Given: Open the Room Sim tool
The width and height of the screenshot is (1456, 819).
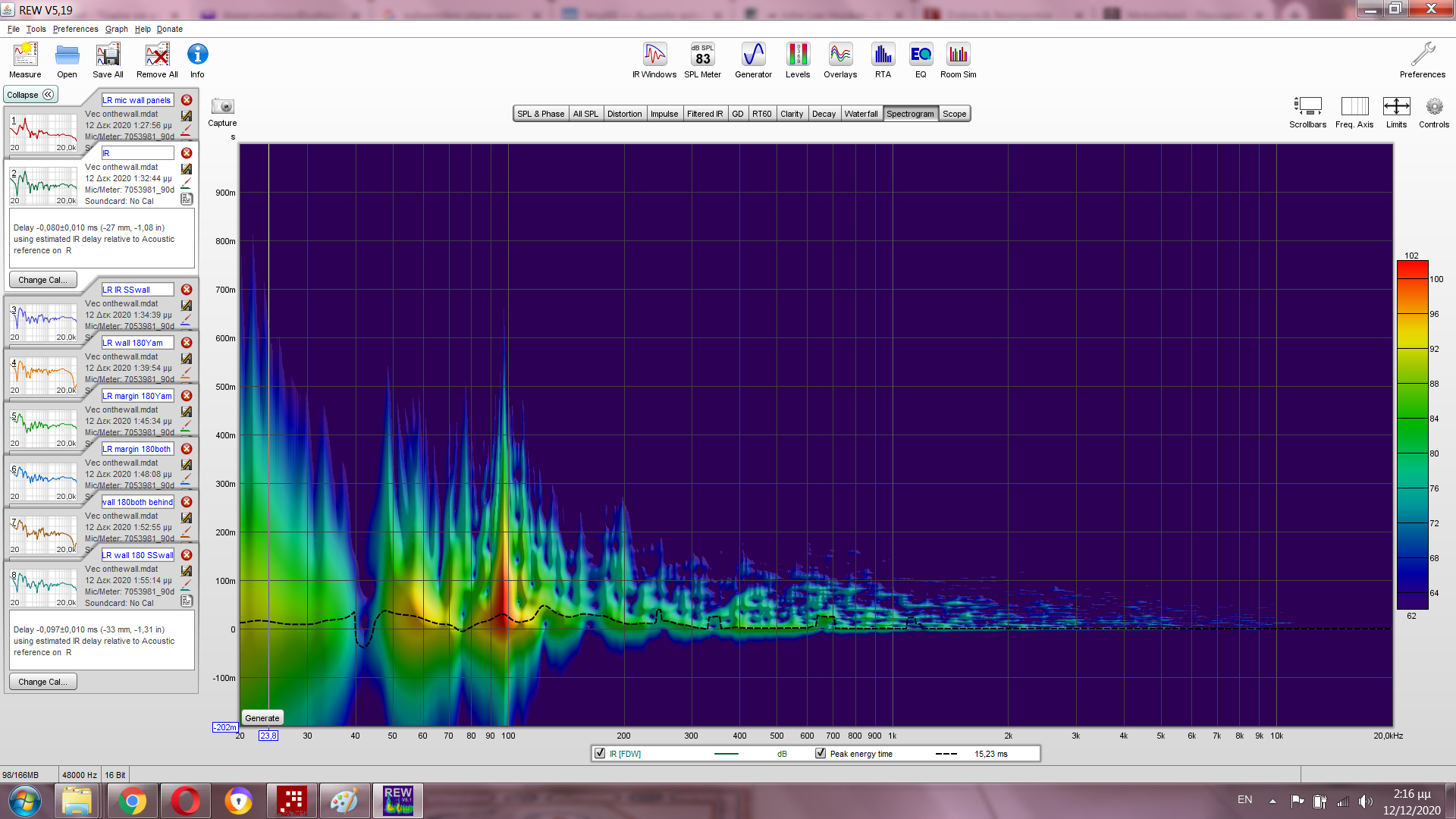Looking at the screenshot, I should tap(958, 60).
